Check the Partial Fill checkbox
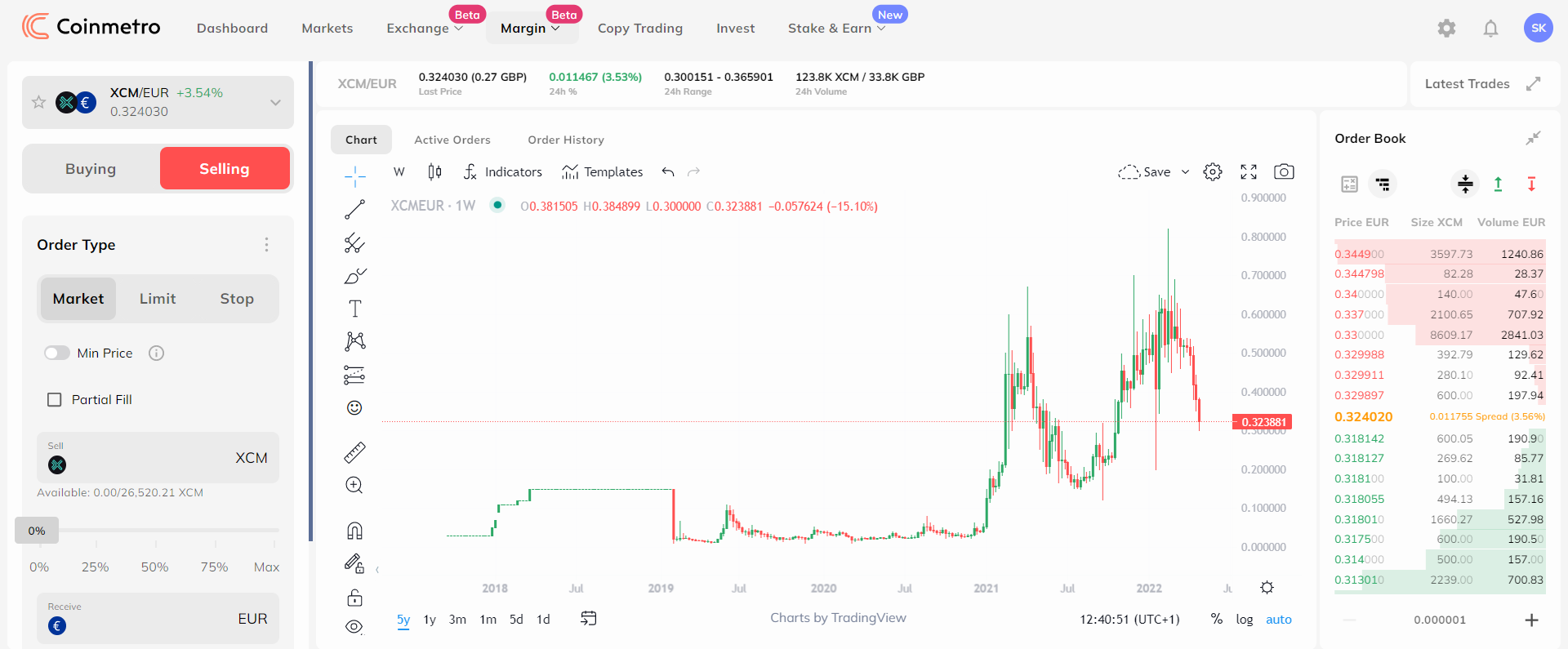 (55, 399)
